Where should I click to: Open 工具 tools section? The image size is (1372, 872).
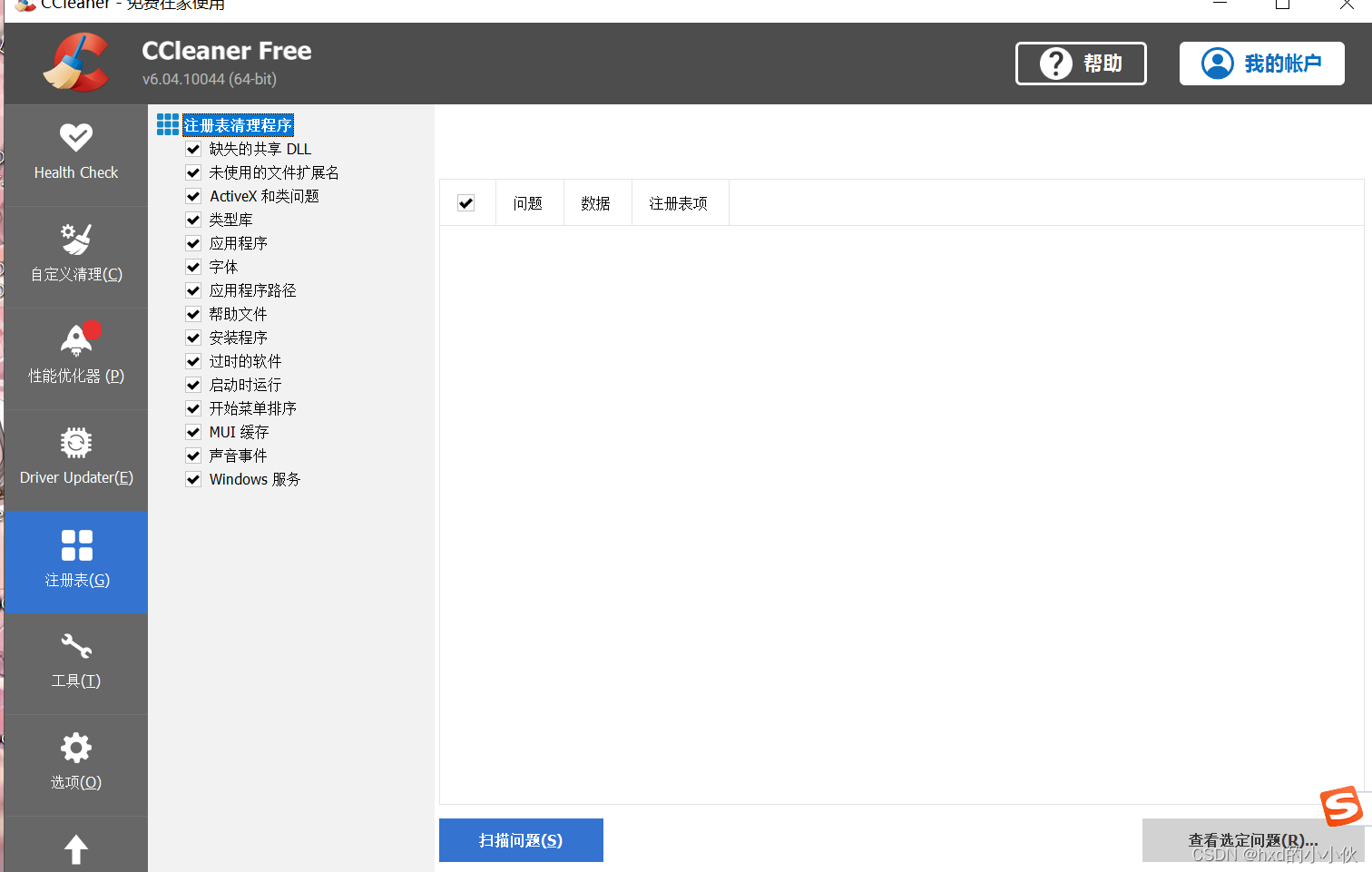[76, 663]
